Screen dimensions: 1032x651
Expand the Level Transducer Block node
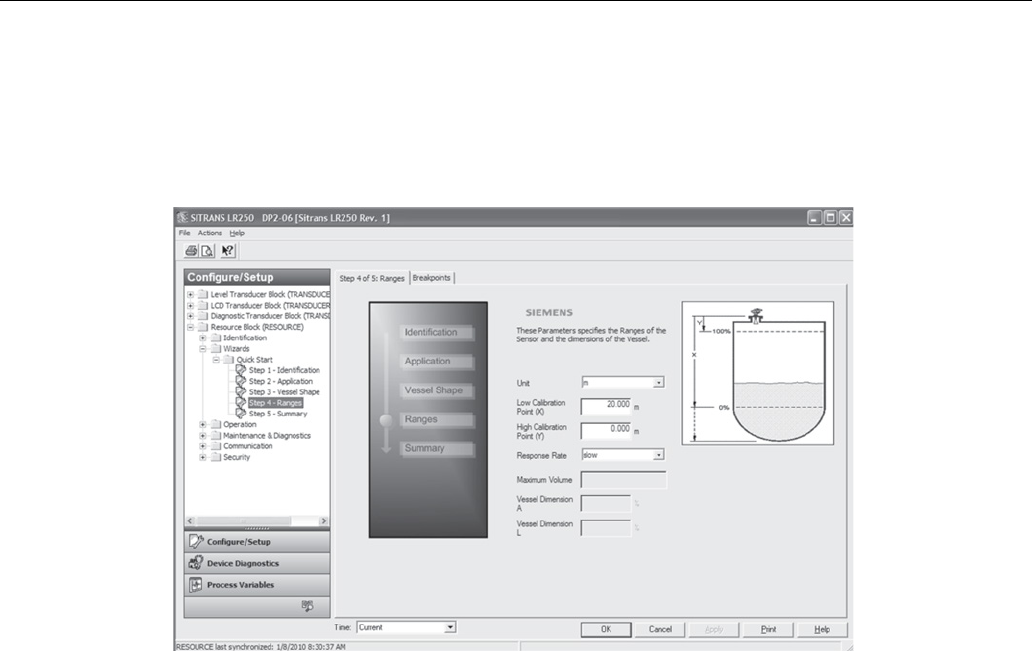[x=190, y=294]
